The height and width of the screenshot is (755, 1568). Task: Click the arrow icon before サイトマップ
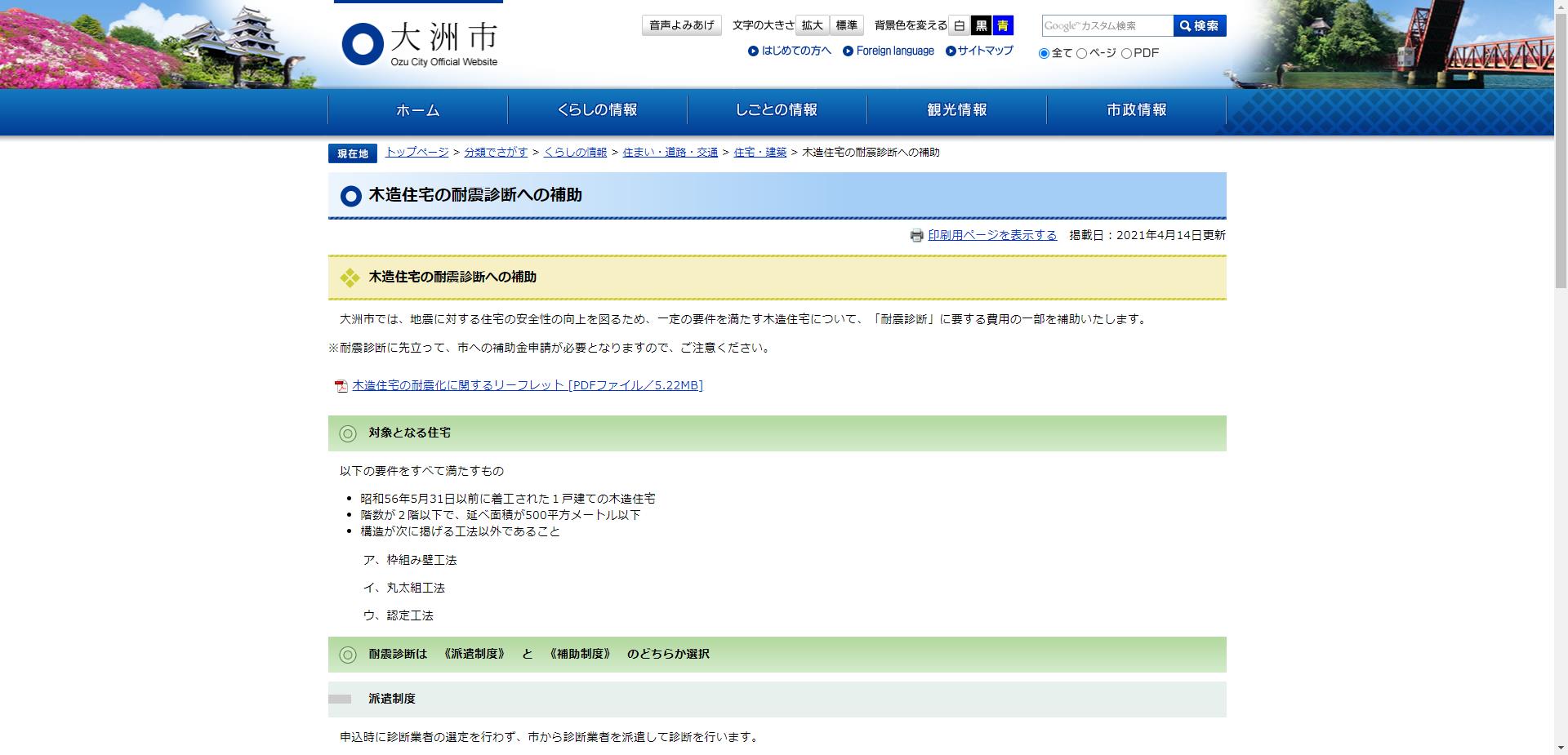[949, 51]
